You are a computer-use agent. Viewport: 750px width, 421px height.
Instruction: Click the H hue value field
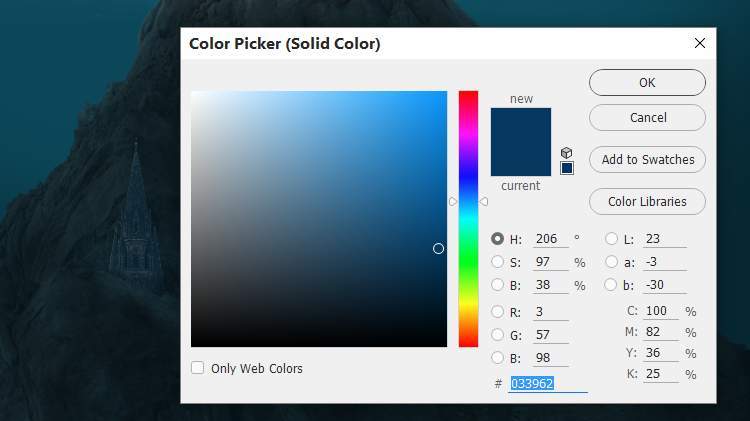pos(551,239)
